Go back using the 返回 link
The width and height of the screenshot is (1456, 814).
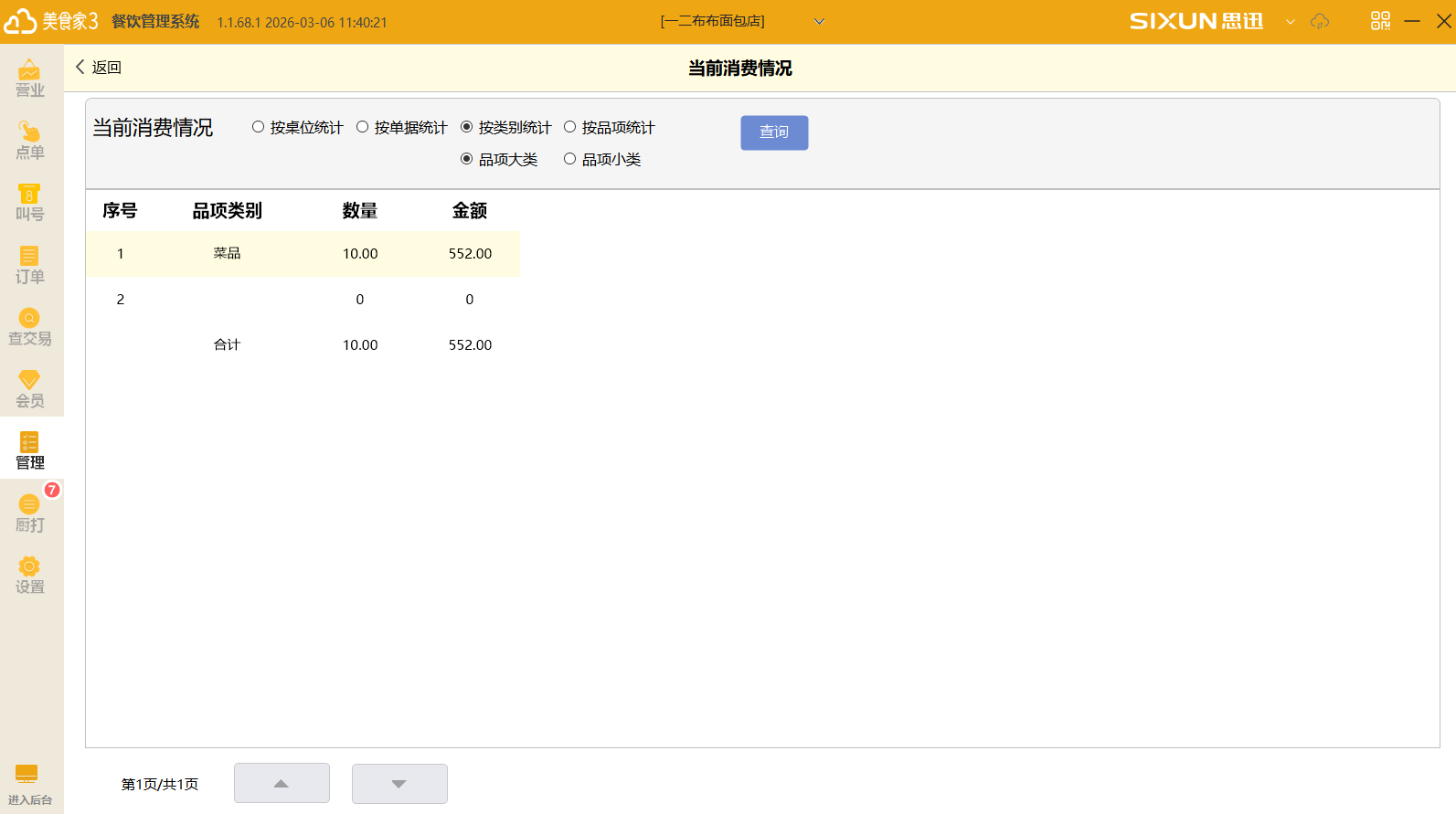[x=98, y=68]
